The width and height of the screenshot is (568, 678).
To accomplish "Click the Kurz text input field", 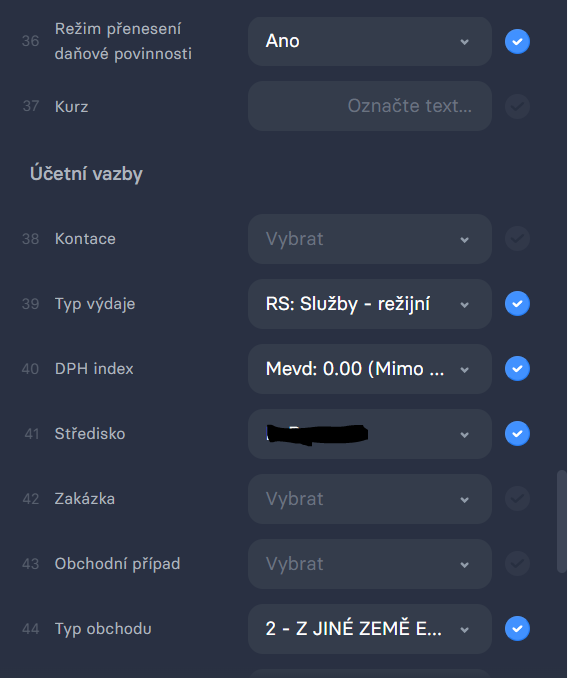I will [370, 106].
